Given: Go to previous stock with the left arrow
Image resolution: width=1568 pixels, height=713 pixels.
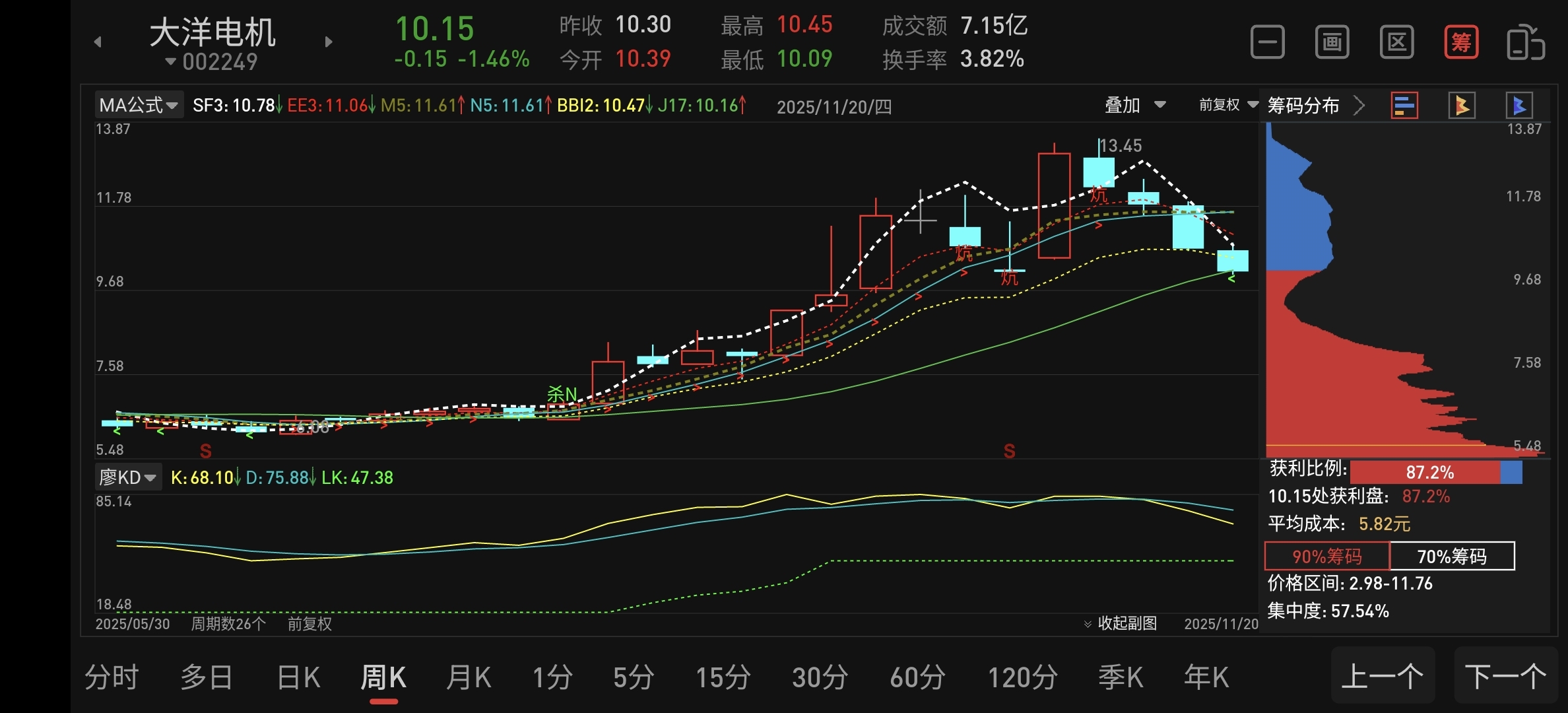Looking at the screenshot, I should tap(98, 42).
